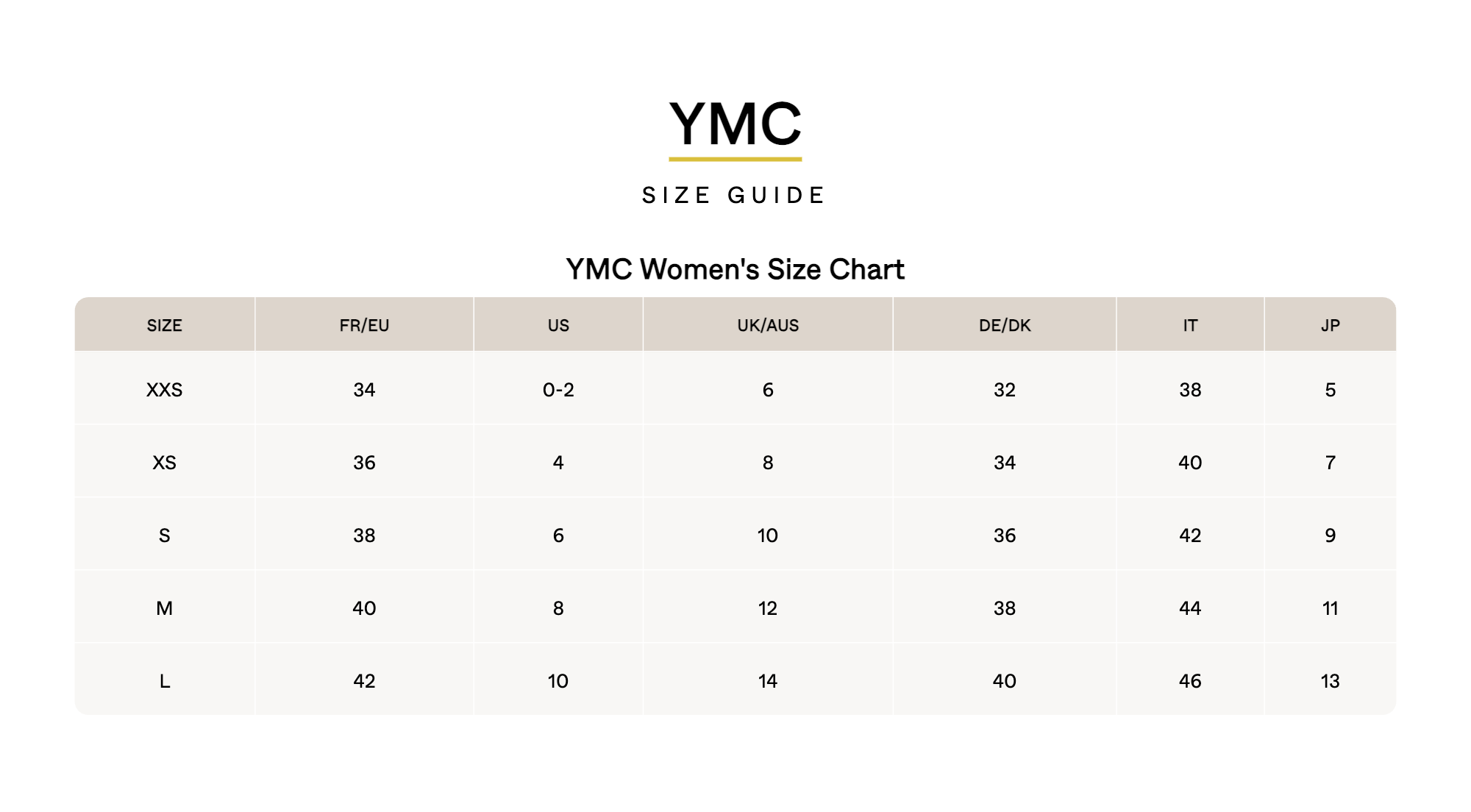This screenshot has width=1471, height=812.
Task: Select the US column header
Action: pos(558,325)
